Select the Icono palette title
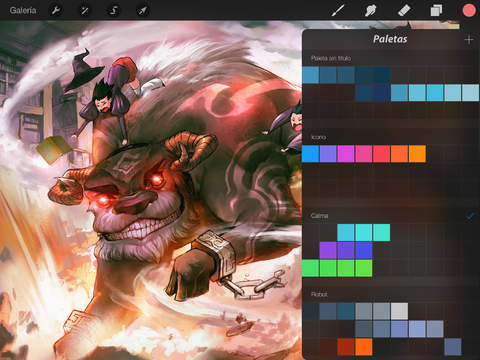The image size is (480, 360). 318,137
